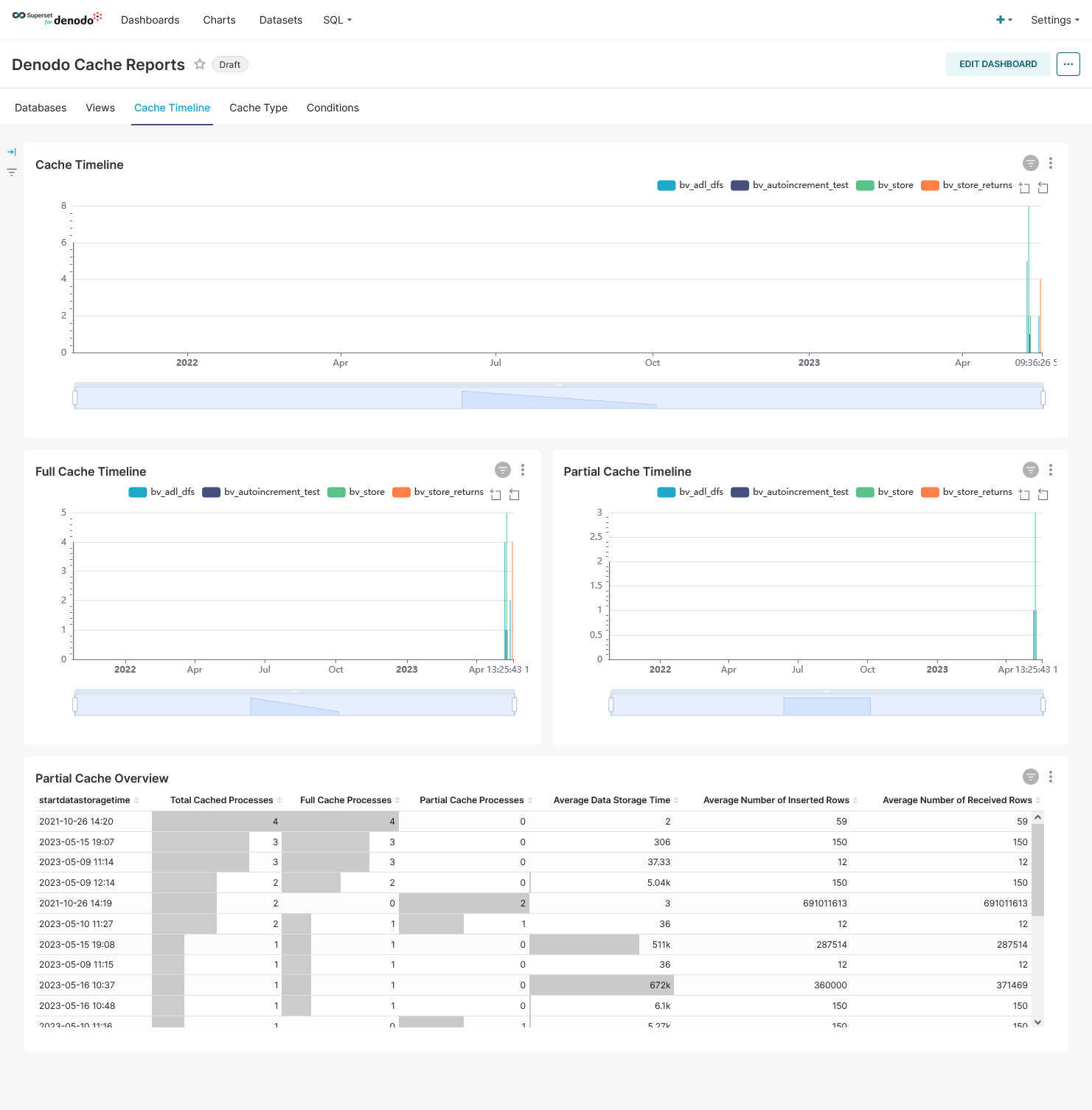Switch to the Conditions tab
Image resolution: width=1092 pixels, height=1110 pixels.
(x=333, y=108)
